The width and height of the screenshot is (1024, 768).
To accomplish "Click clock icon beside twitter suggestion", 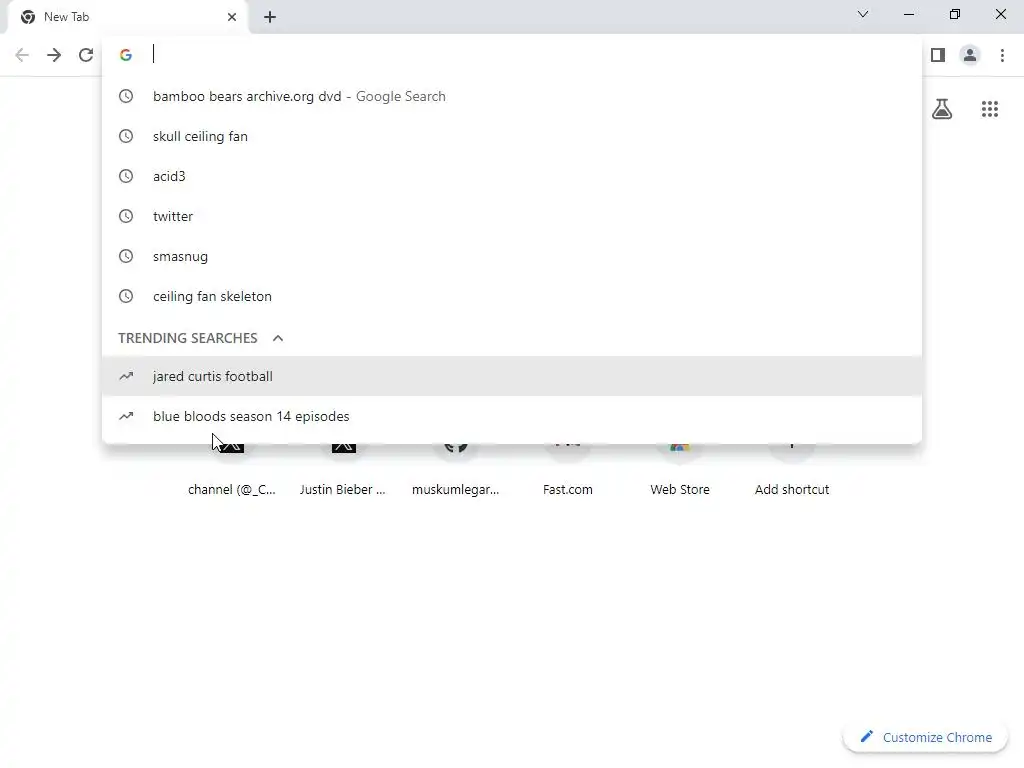I will (126, 216).
